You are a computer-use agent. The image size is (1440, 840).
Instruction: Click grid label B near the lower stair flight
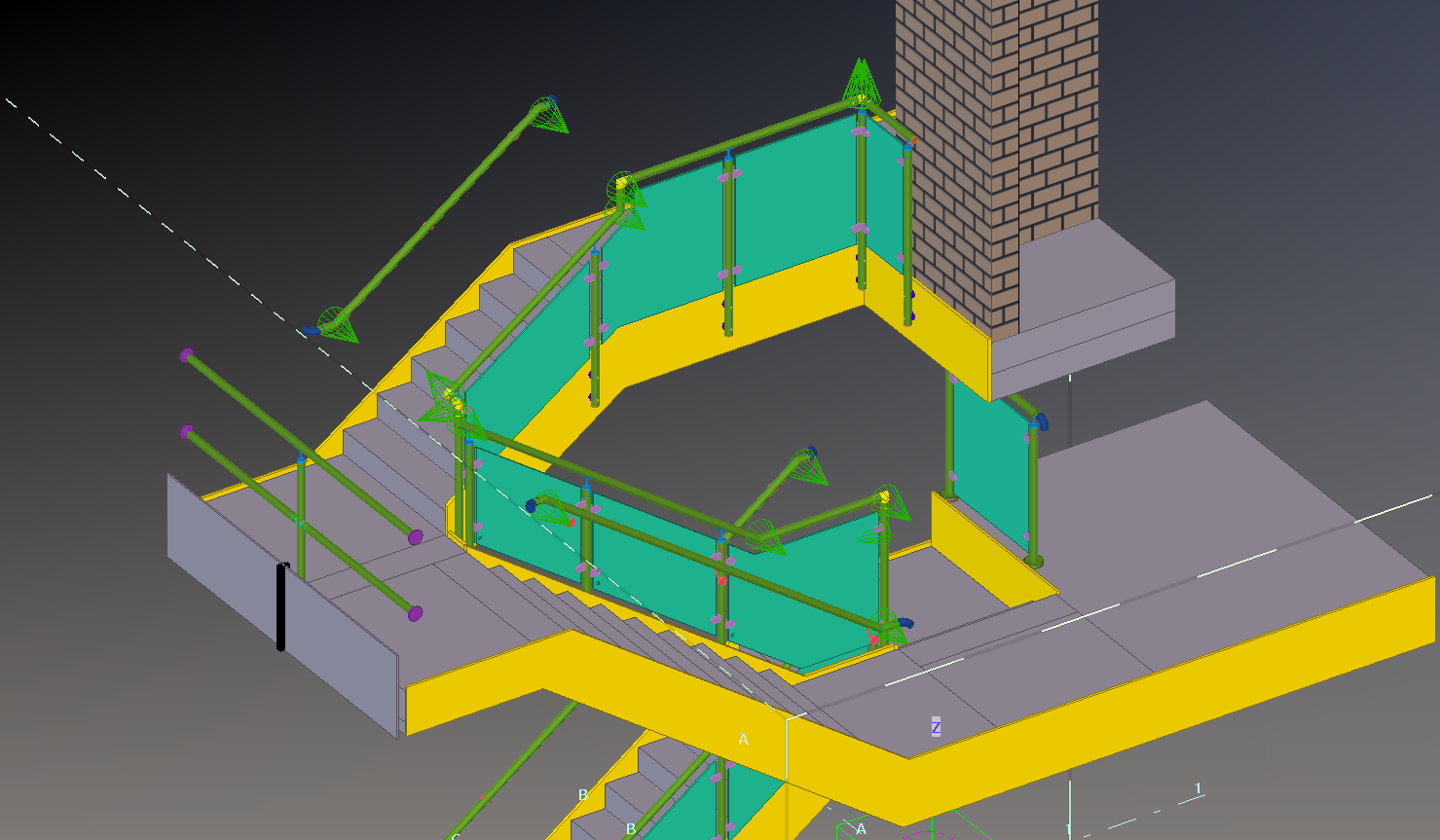(581, 793)
